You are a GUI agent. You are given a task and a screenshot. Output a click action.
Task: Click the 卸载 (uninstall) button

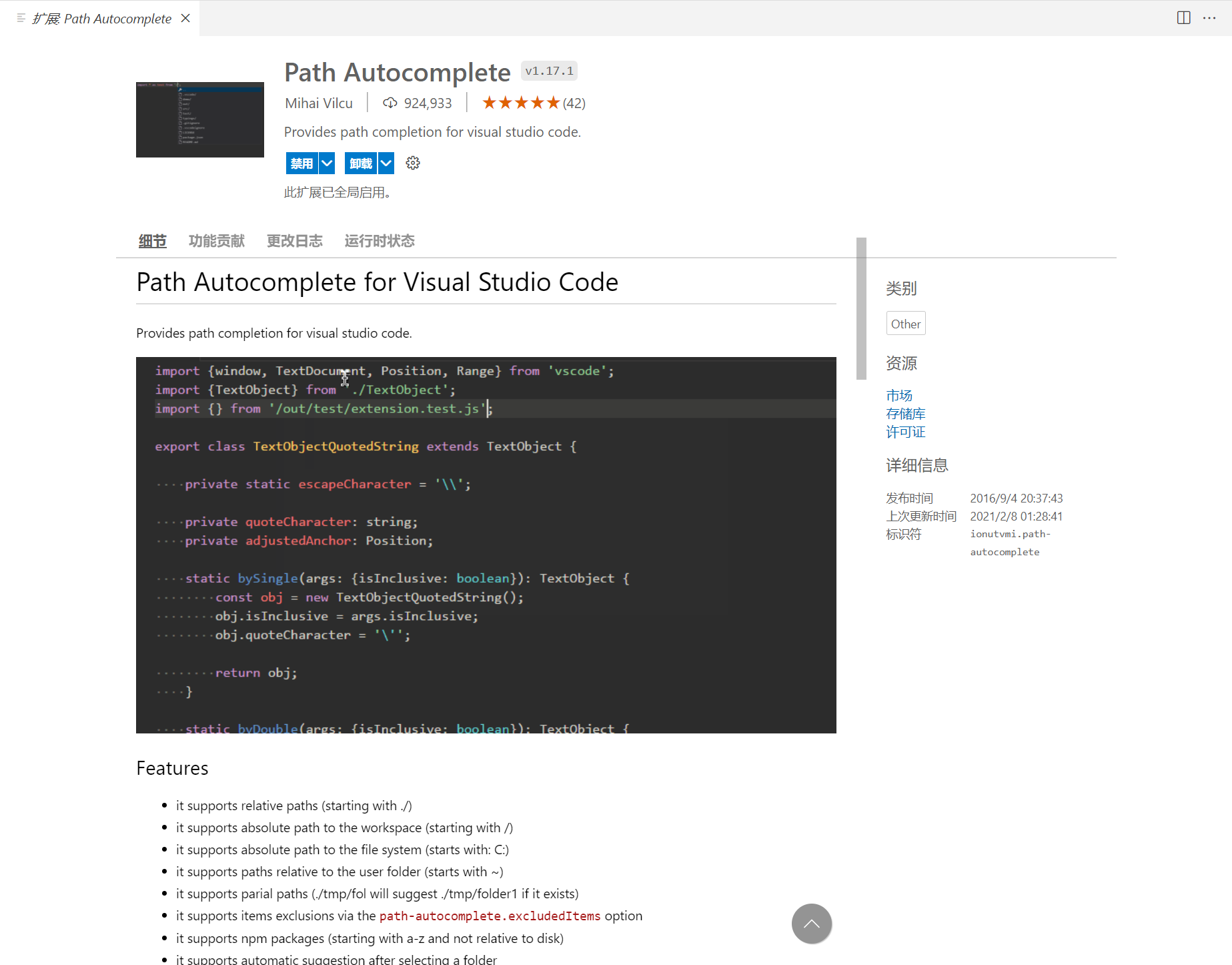pos(361,163)
